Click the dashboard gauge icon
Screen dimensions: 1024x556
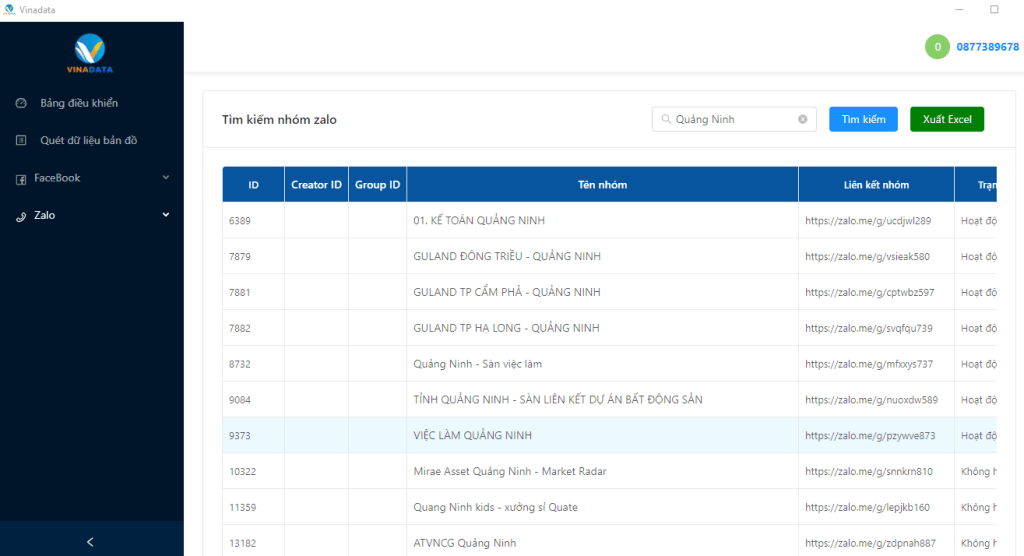[22, 103]
